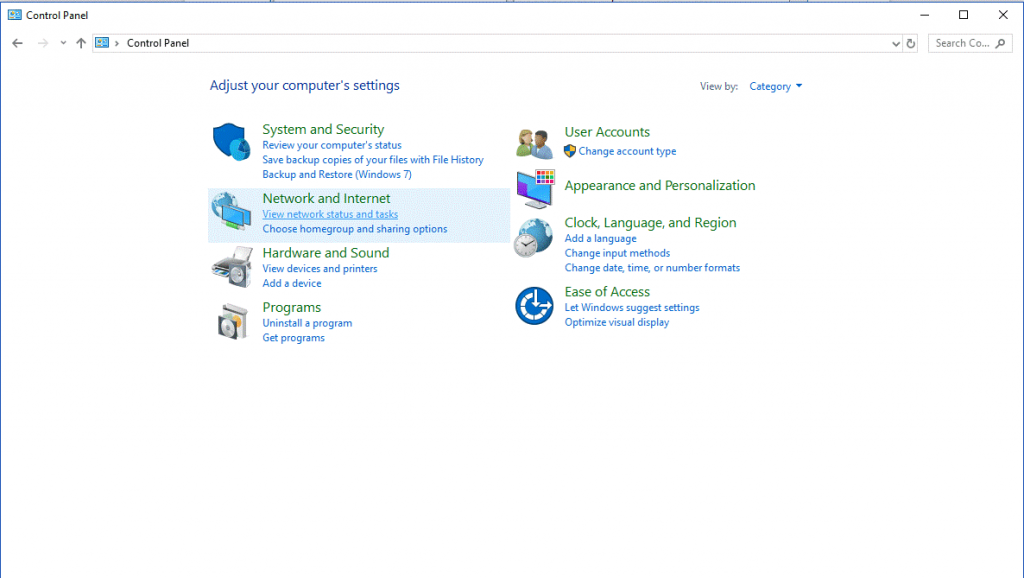1024x578 pixels.
Task: Open View network status and tasks
Action: coord(330,214)
